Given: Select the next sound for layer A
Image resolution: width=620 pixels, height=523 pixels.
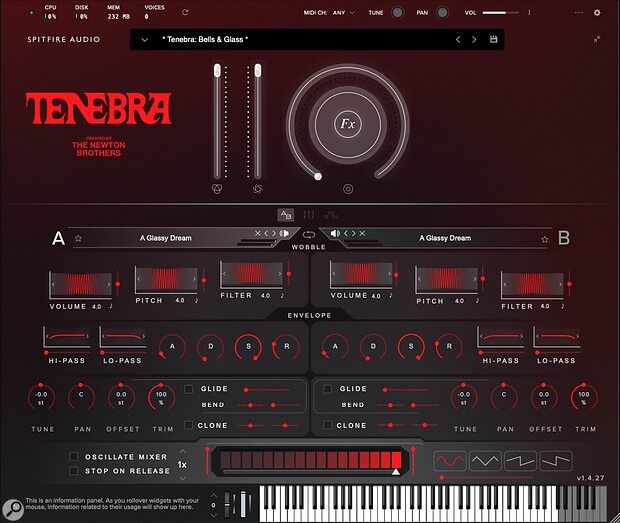Looking at the screenshot, I should [x=274, y=234].
